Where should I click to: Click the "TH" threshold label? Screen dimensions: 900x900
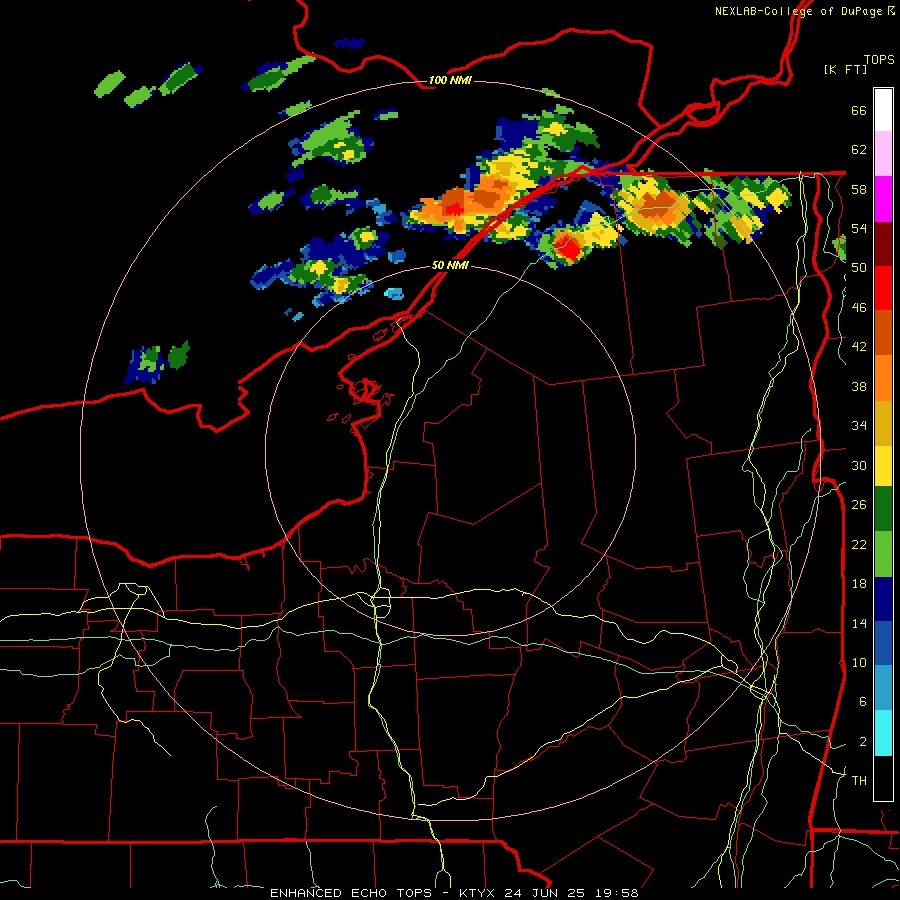coord(859,781)
